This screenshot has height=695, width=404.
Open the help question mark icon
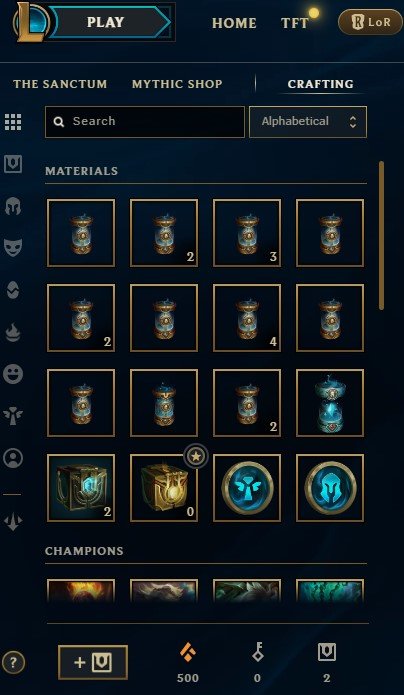click(x=13, y=663)
